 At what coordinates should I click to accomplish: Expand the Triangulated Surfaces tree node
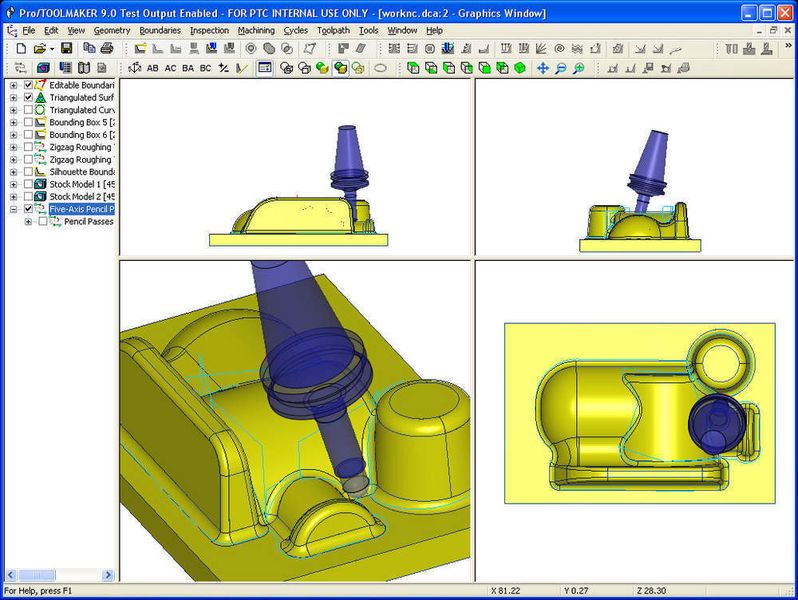(14, 98)
